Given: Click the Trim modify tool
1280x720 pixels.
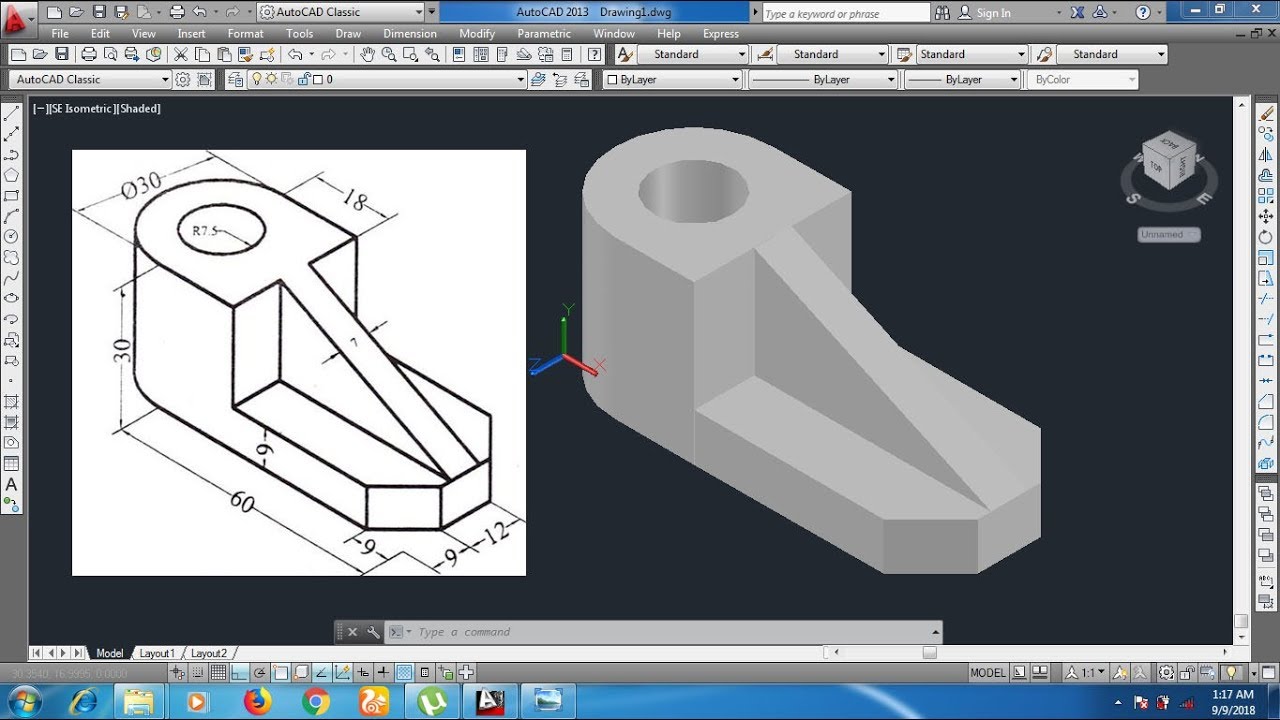Looking at the screenshot, I should pyautogui.click(x=1266, y=299).
